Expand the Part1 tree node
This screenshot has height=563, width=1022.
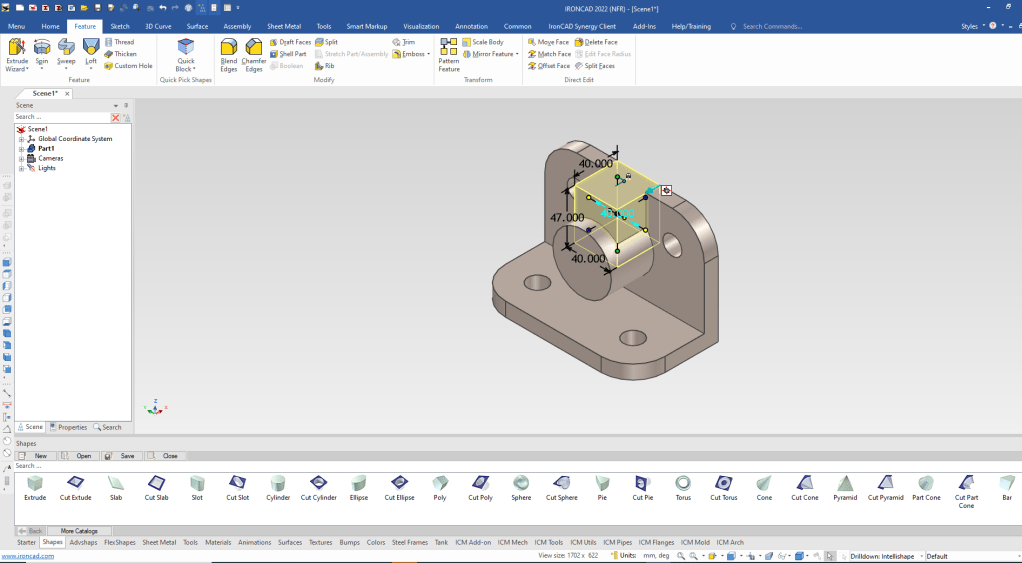tap(21, 149)
